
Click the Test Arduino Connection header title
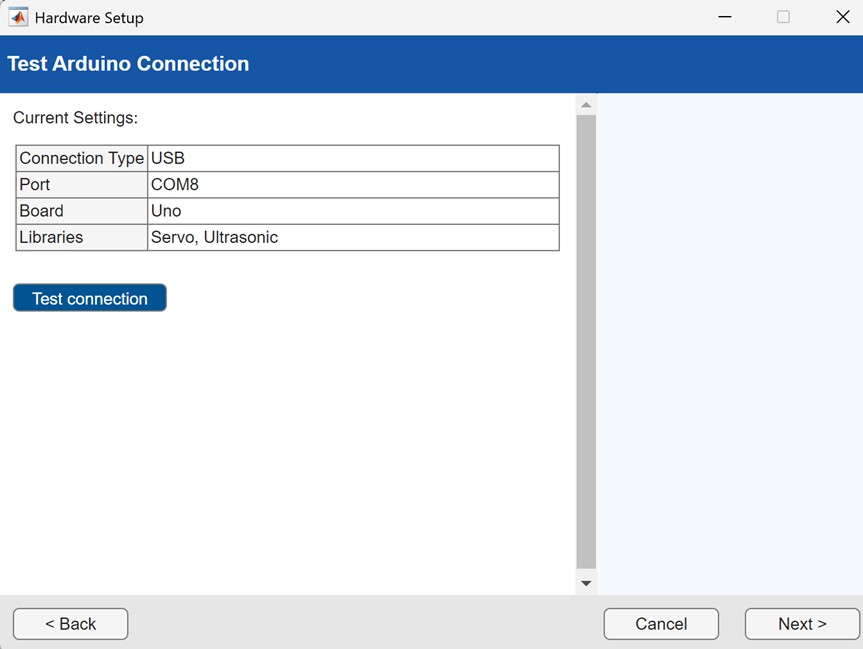tap(128, 64)
